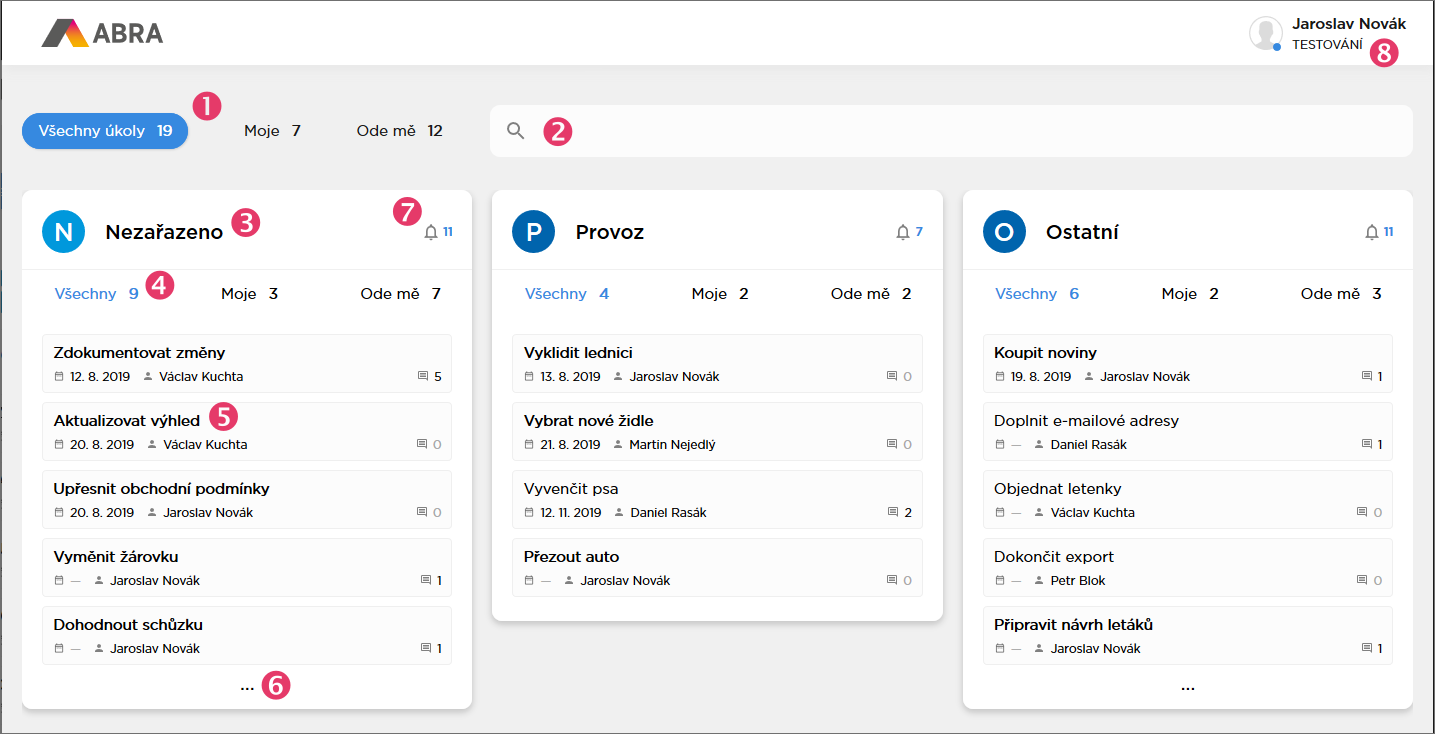Show Ode mě tasks in Ostatní panel
The image size is (1435, 734).
[1340, 294]
